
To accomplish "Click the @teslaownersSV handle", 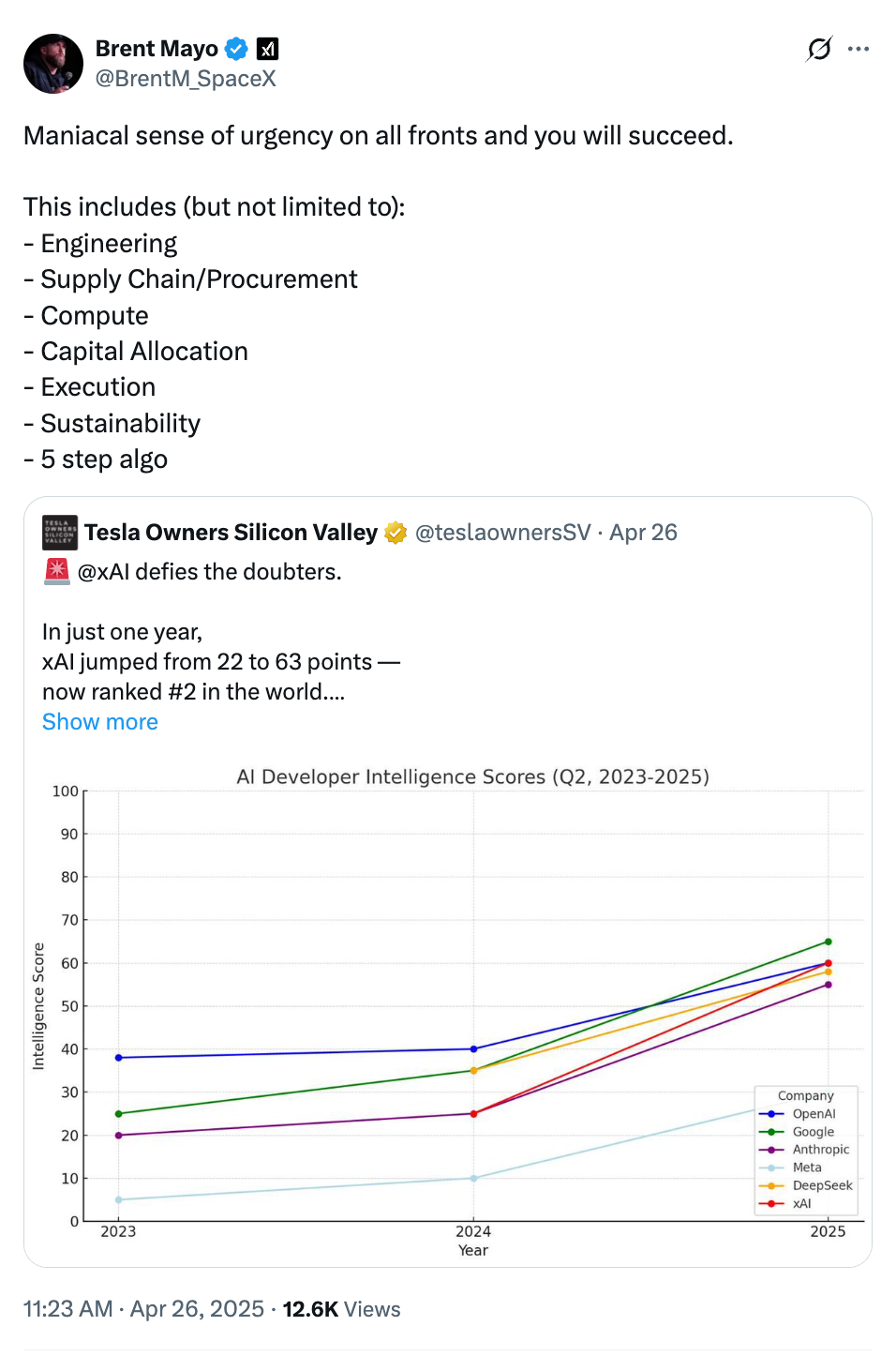I will click(502, 533).
